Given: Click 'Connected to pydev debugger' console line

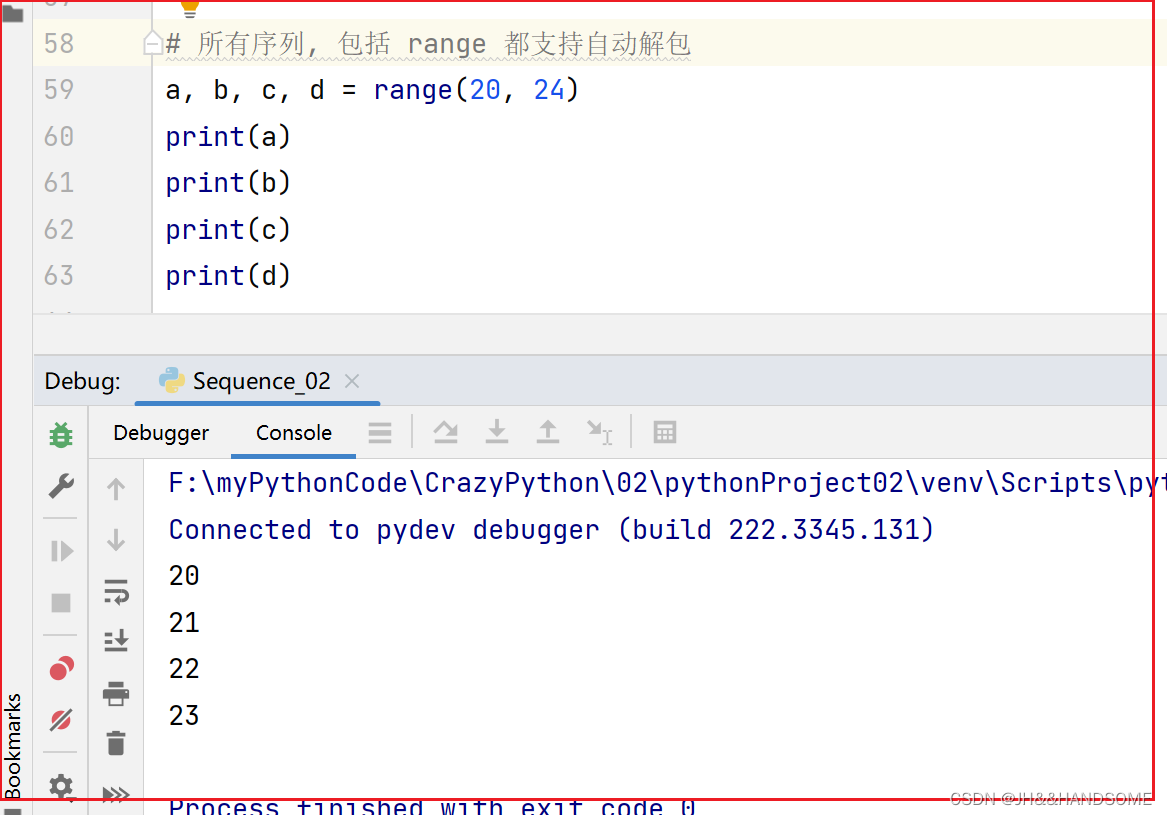Looking at the screenshot, I should click(x=551, y=530).
